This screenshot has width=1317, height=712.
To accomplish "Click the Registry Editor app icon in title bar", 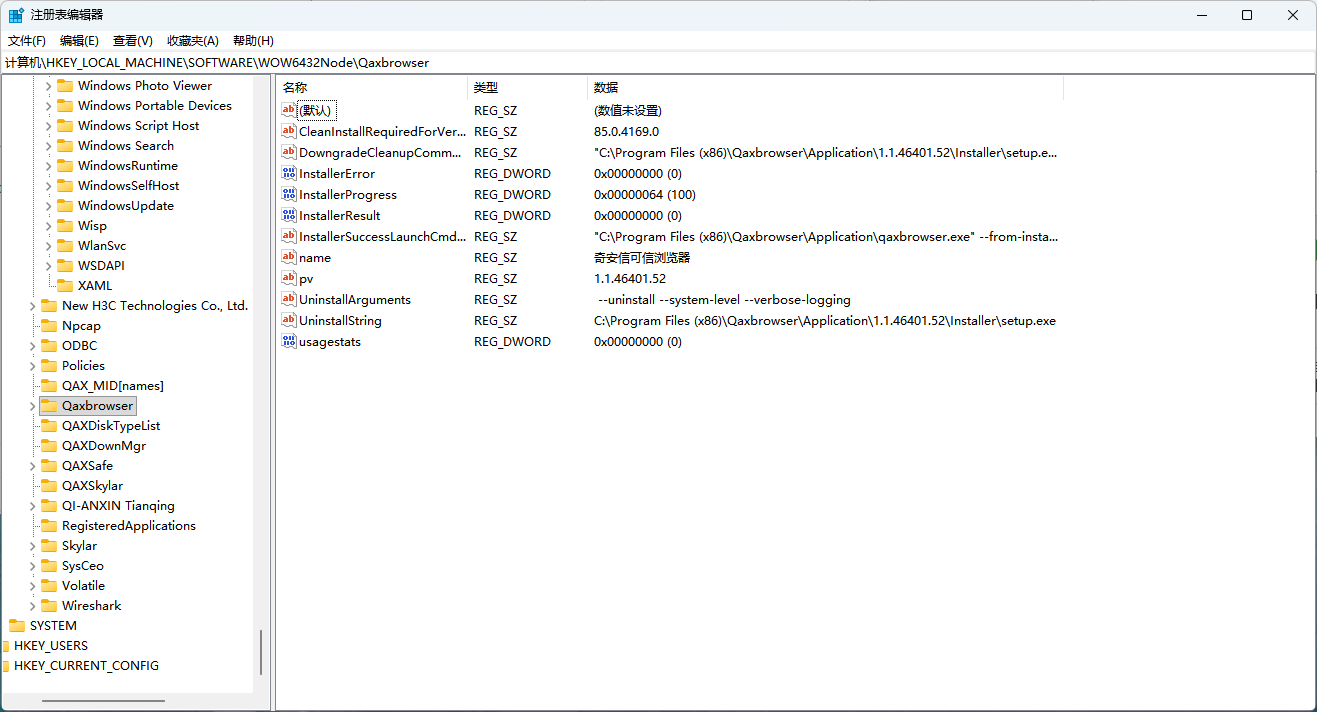I will tap(17, 15).
